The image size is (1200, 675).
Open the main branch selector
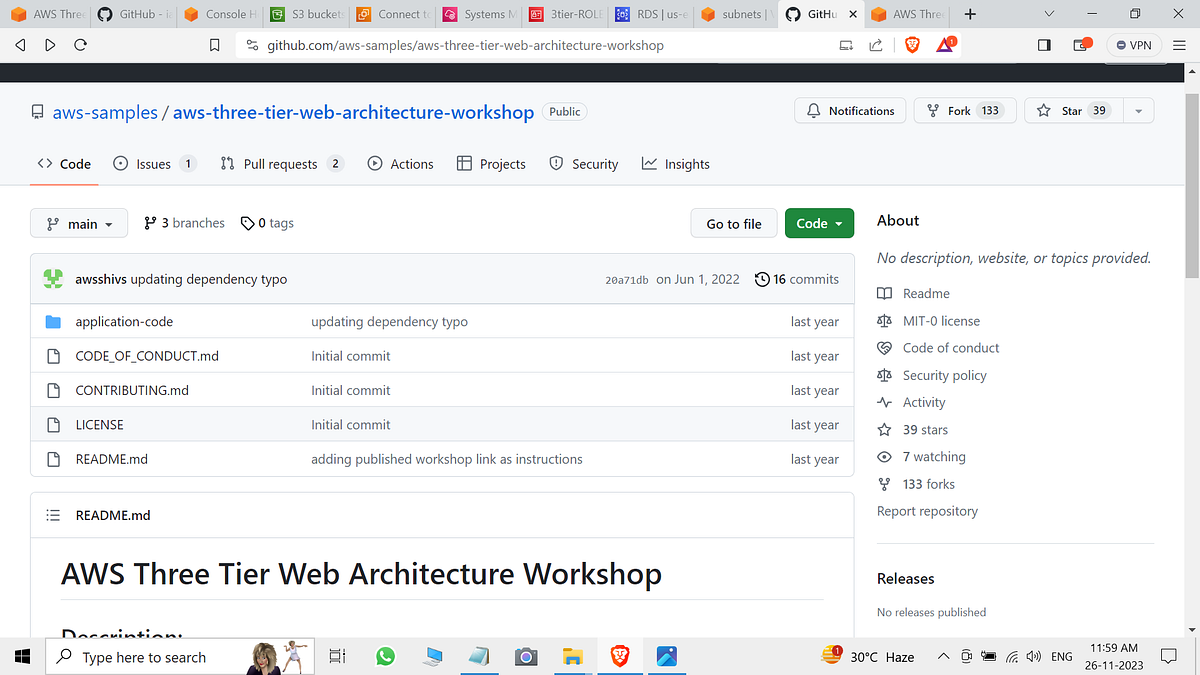click(78, 223)
